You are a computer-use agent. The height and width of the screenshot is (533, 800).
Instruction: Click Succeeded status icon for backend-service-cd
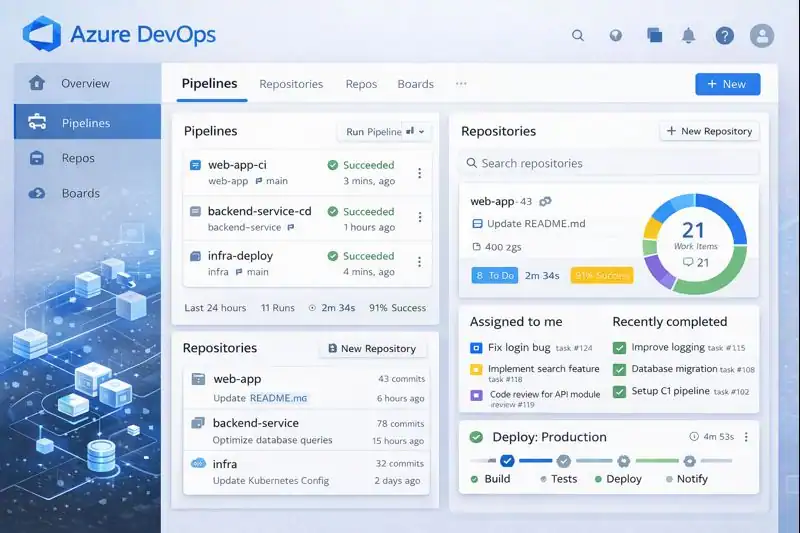[333, 211]
